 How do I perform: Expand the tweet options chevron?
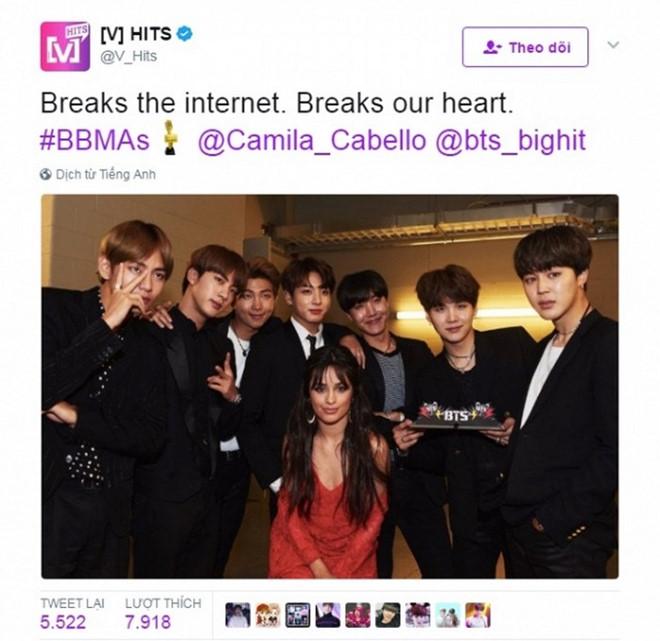(613, 45)
